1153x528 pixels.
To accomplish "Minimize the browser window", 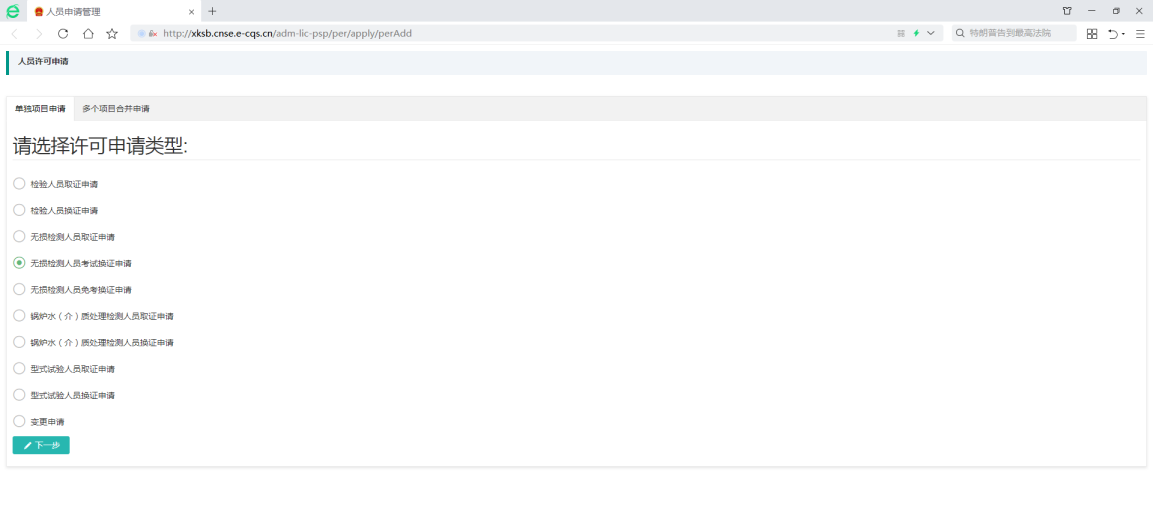I will [1091, 11].
